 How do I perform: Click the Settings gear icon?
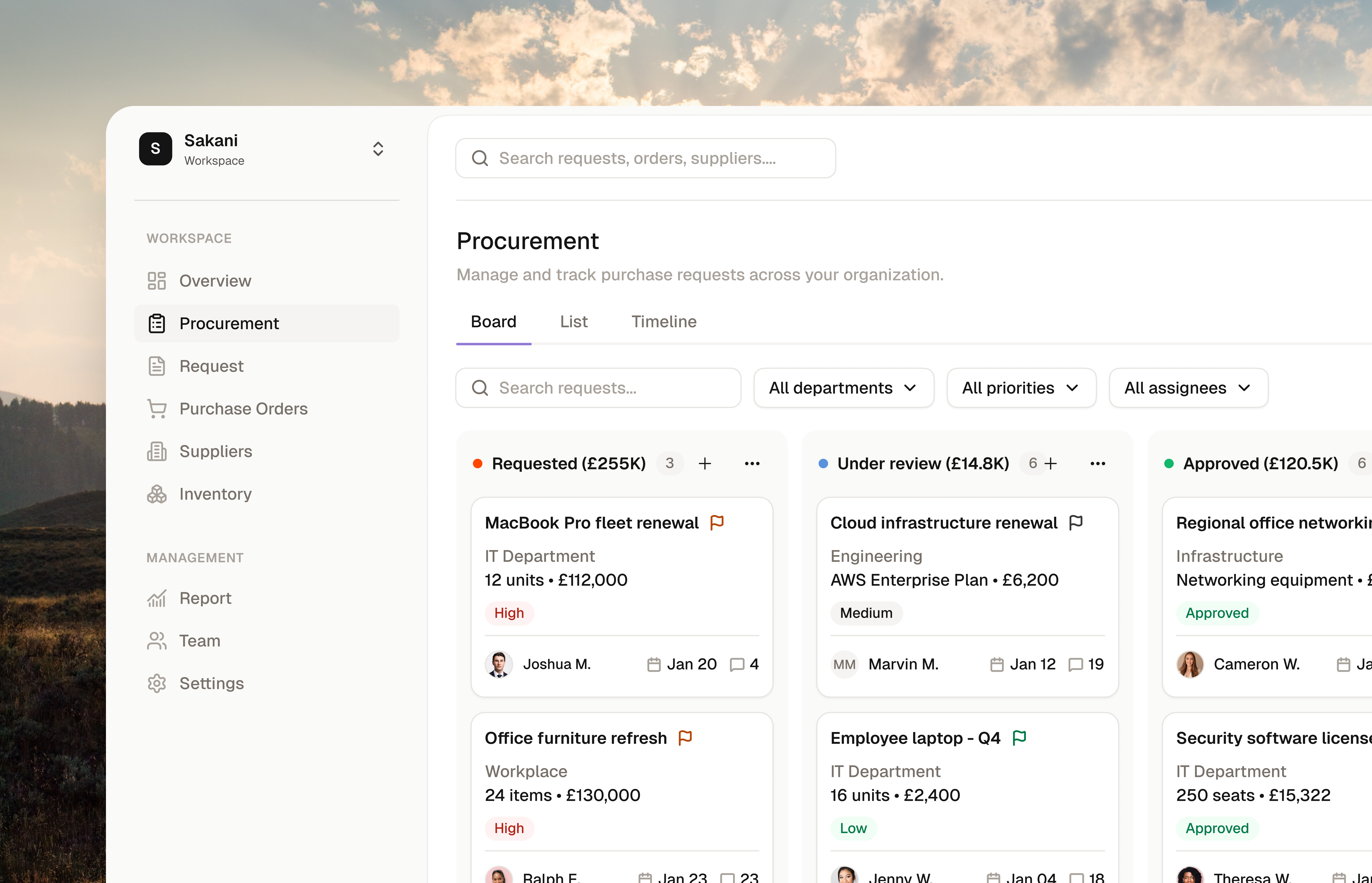pos(156,683)
